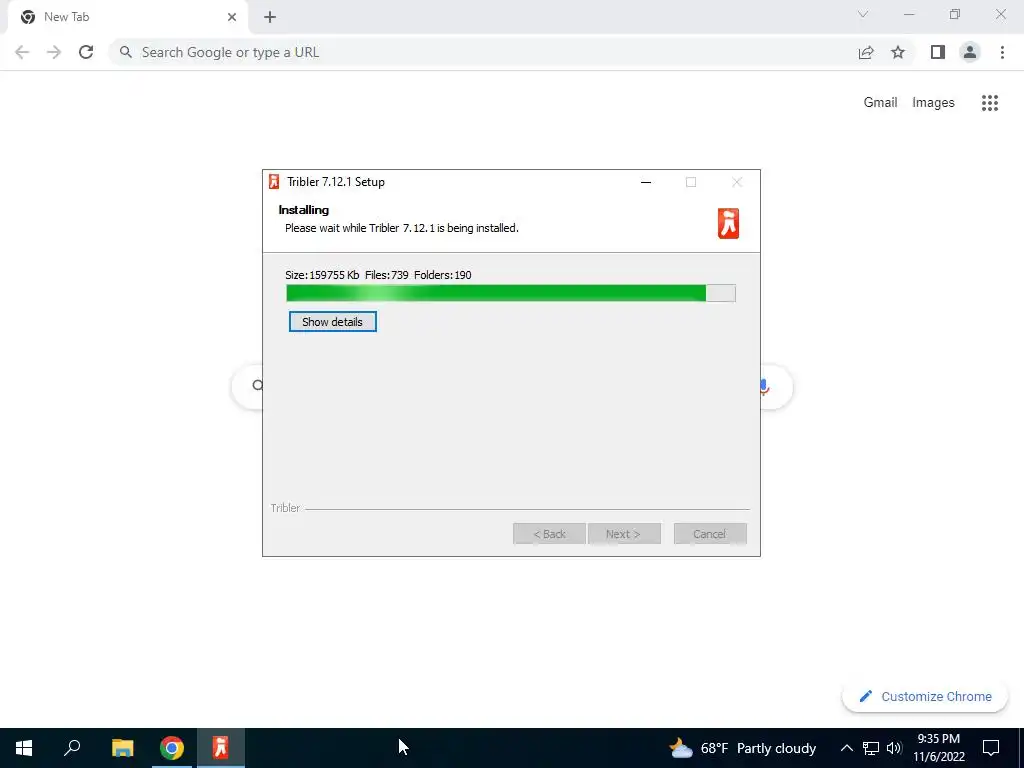
Task: Open Chrome three-dot menu
Action: tap(1002, 52)
